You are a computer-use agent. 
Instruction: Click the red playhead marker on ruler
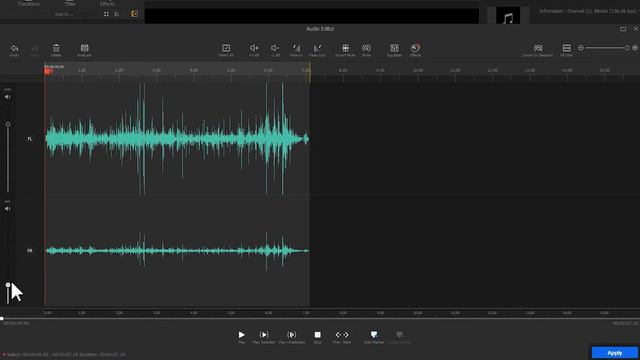coord(49,71)
